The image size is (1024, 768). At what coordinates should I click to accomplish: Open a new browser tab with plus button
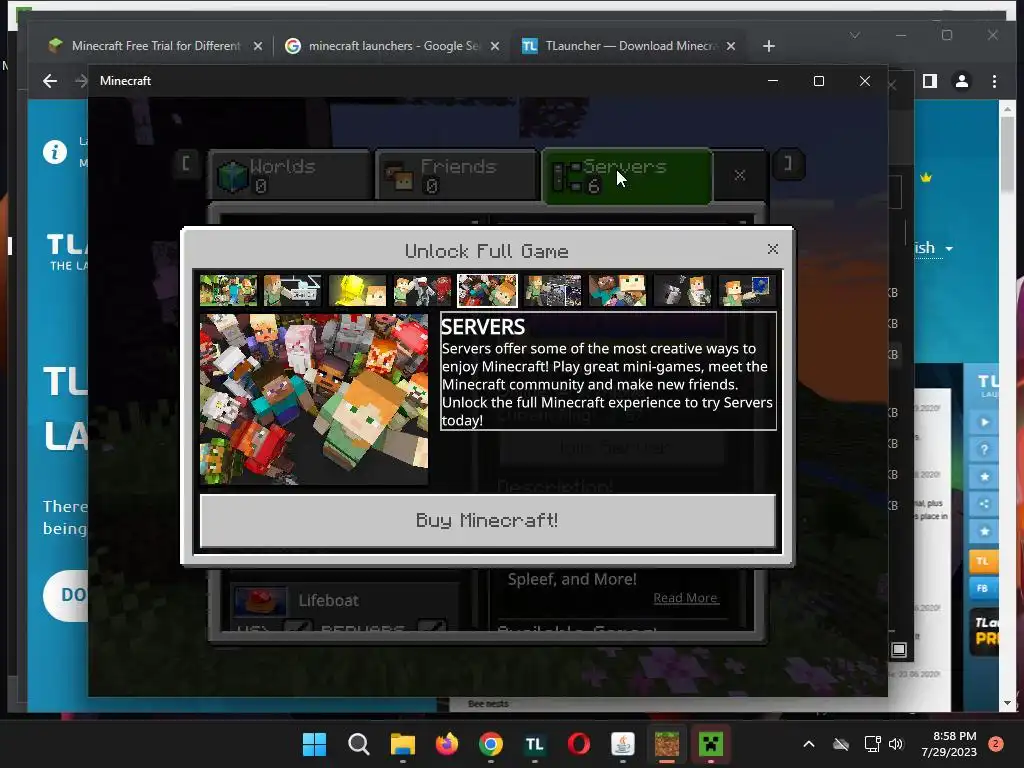[x=769, y=46]
